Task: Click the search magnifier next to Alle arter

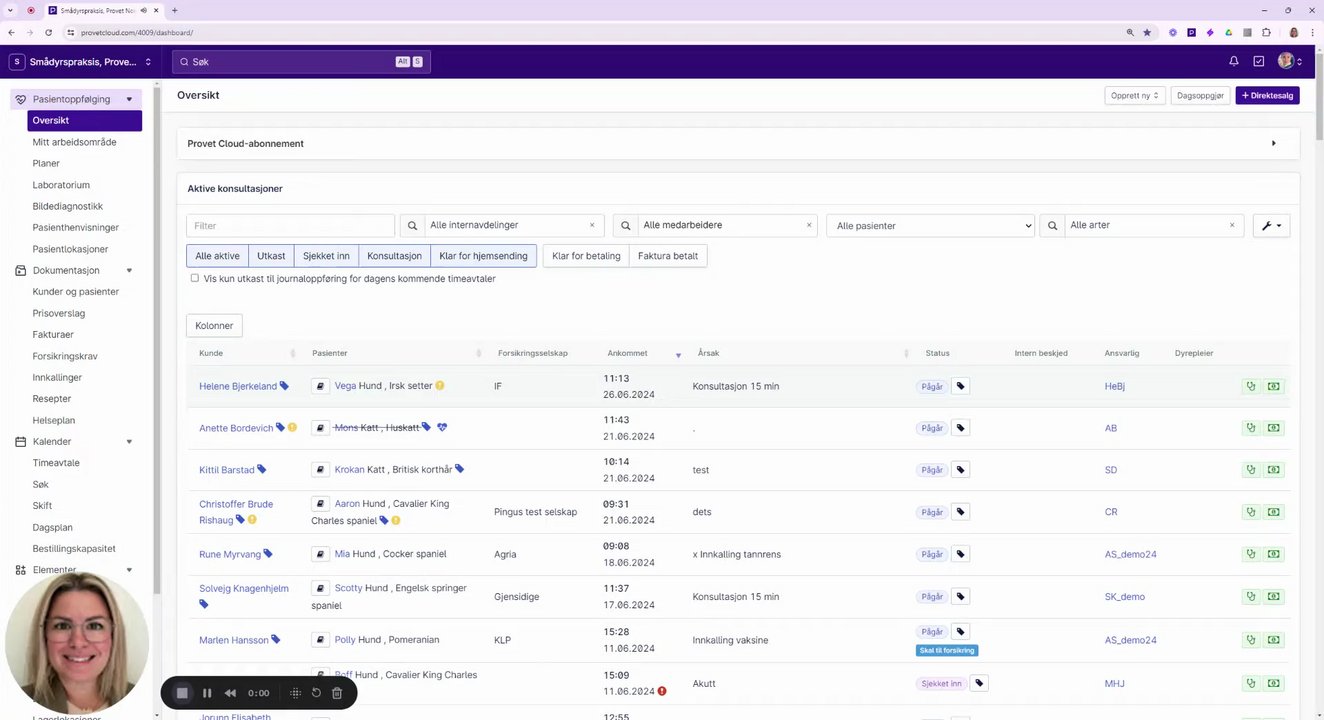Action: [x=1052, y=226]
